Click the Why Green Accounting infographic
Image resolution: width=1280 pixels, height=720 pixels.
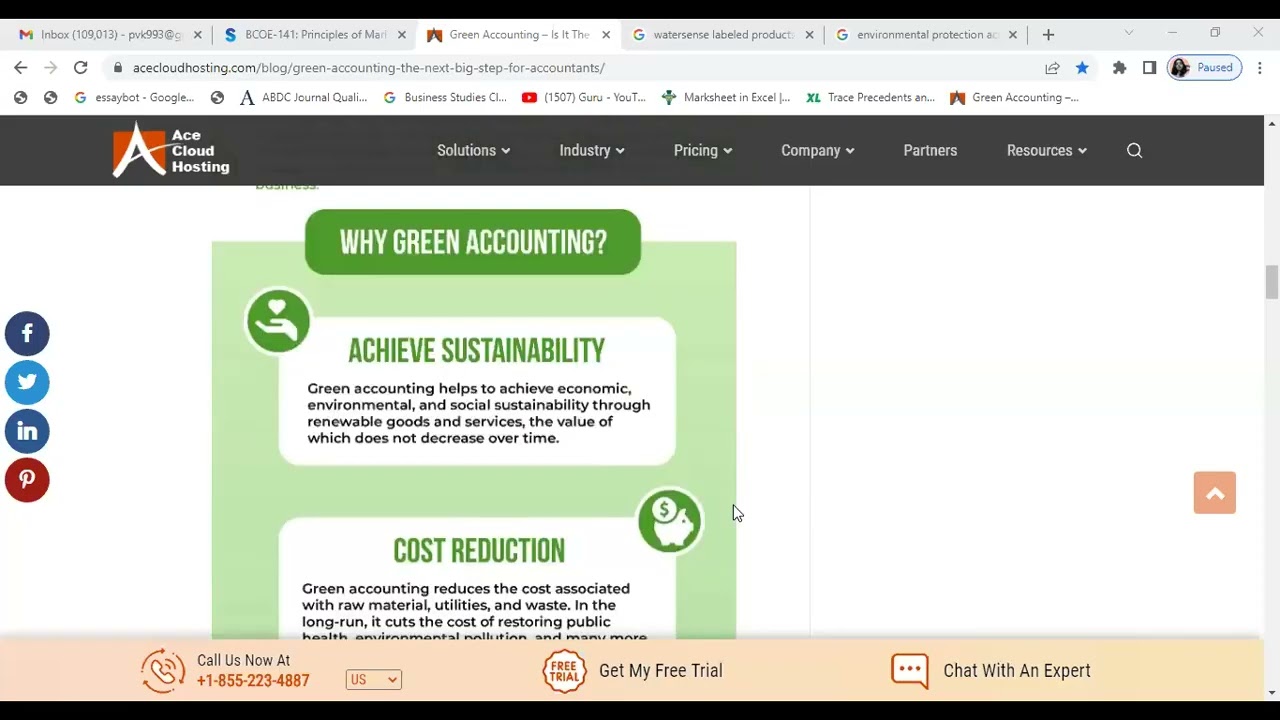coord(474,425)
